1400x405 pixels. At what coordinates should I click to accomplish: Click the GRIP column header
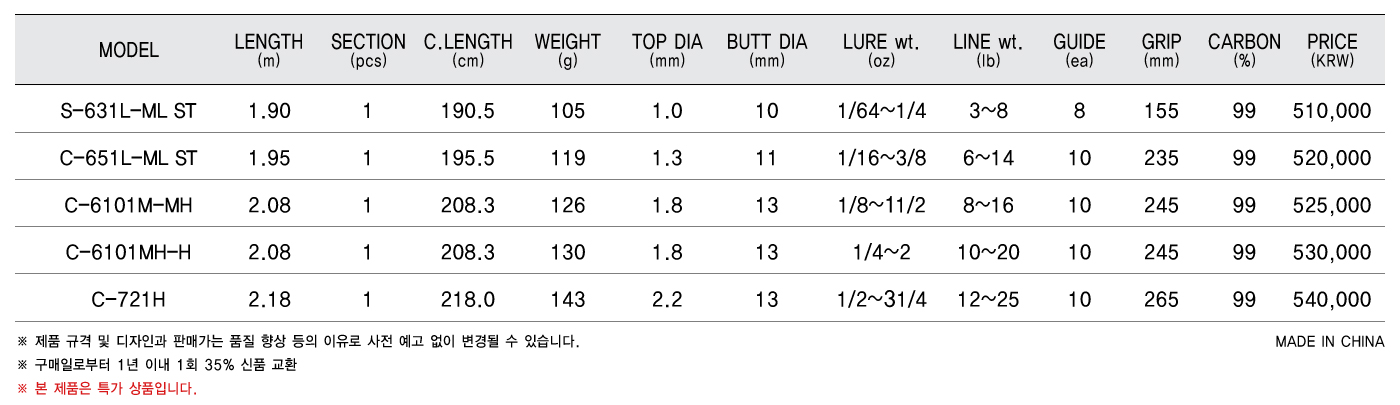1161,50
